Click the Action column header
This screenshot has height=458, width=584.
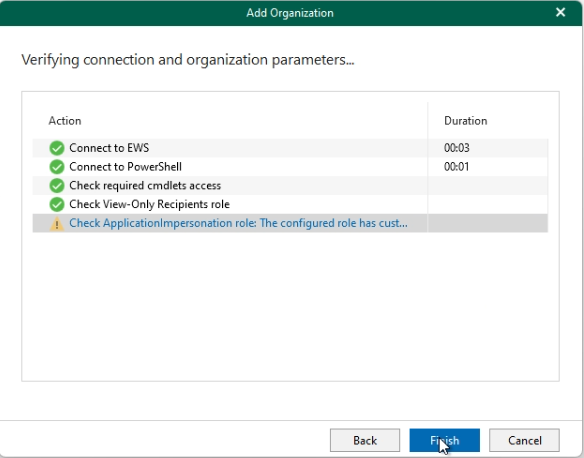point(65,121)
